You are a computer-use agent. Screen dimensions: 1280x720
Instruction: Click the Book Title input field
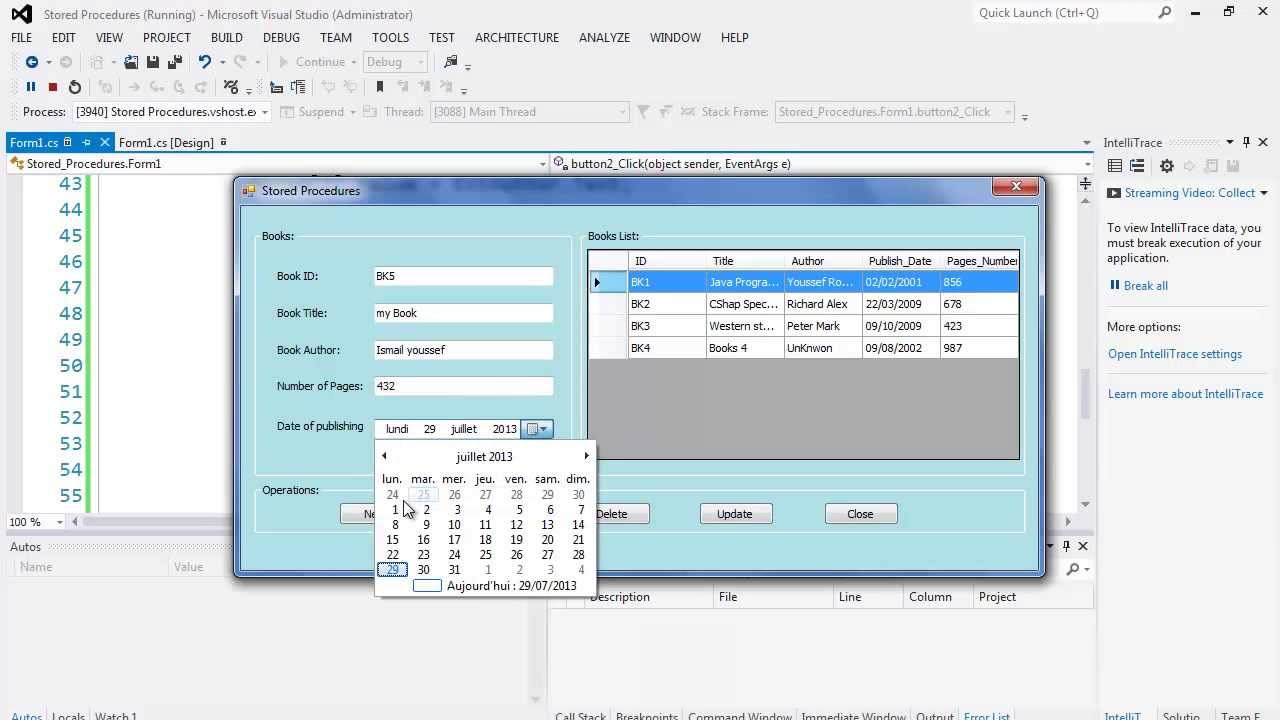463,313
